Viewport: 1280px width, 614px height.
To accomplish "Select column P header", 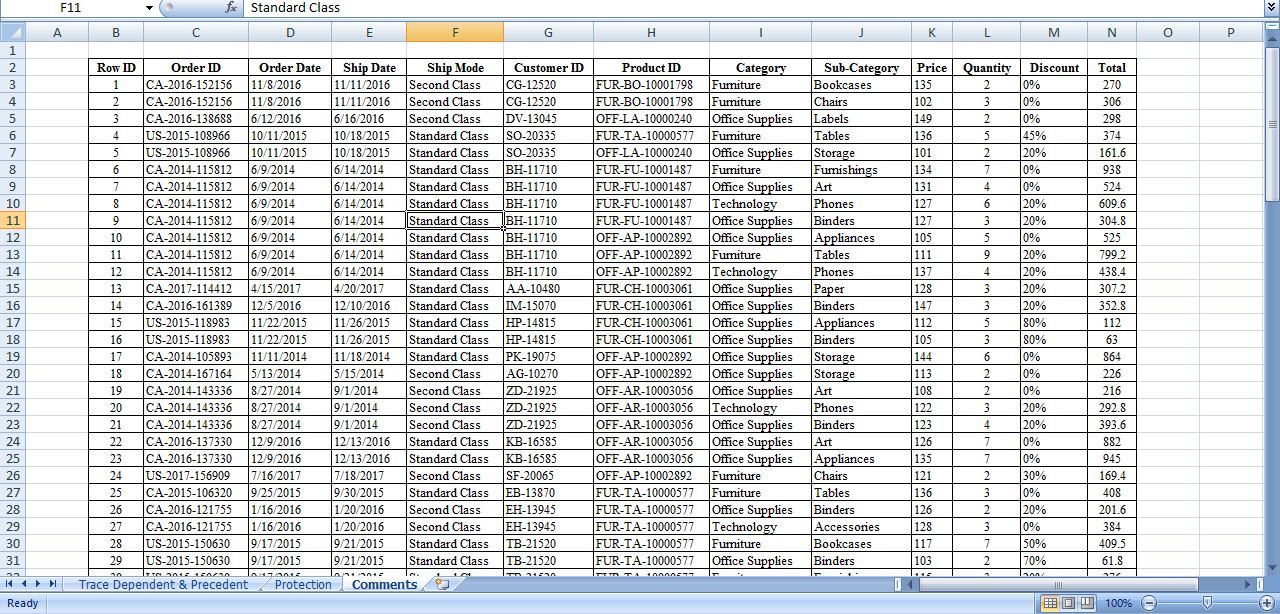I will tap(1231, 32).
